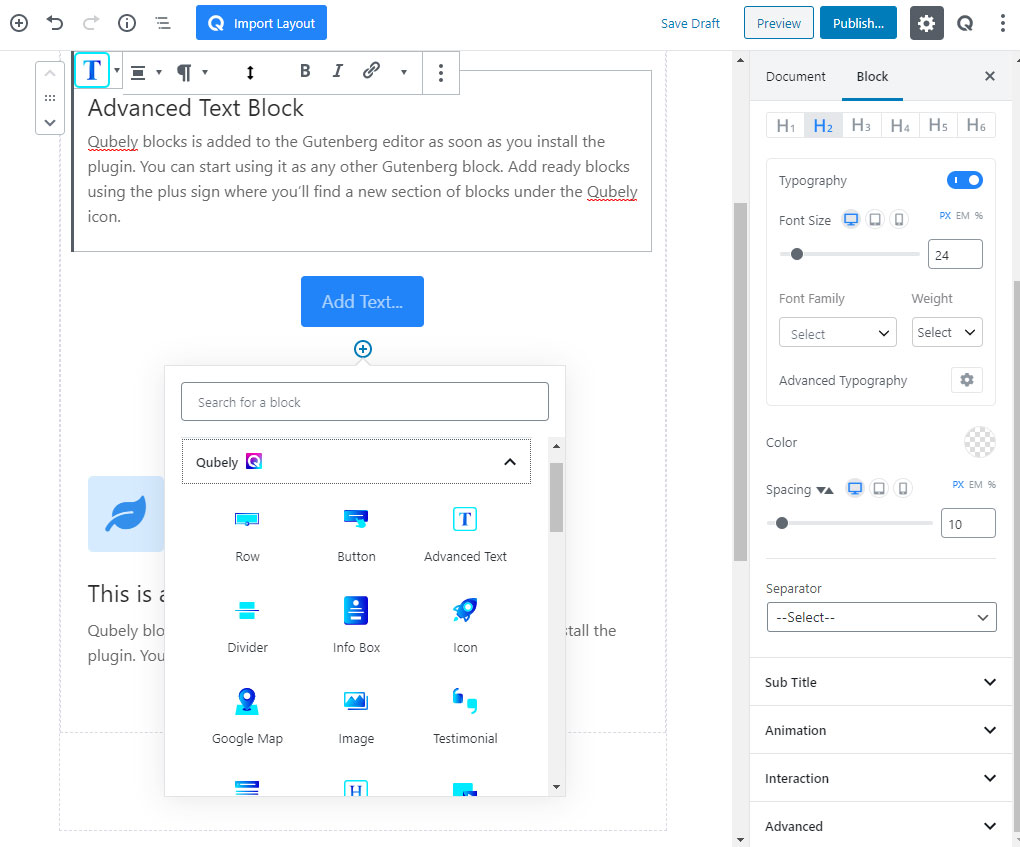Select H3 heading level
Viewport: 1020px width, 847px height.
(861, 126)
